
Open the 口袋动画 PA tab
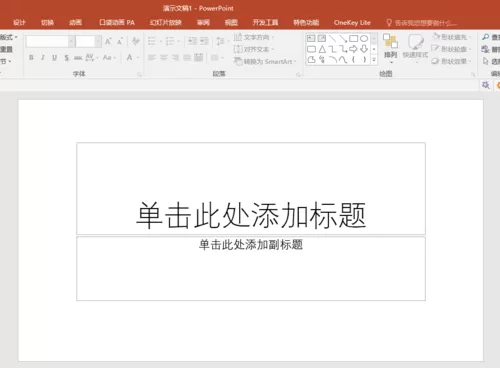point(117,23)
